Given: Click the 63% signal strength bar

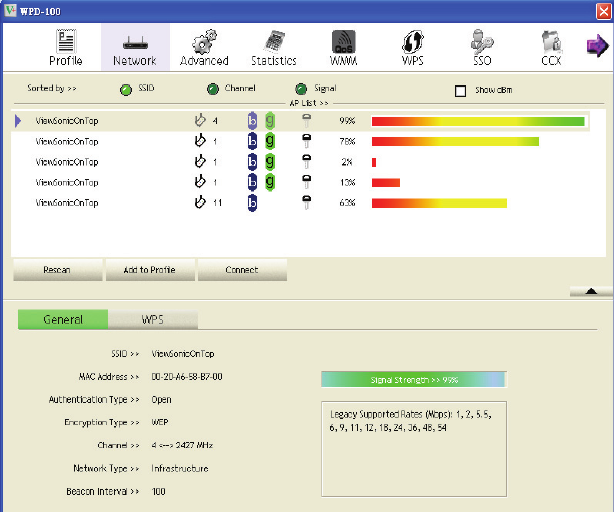Looking at the screenshot, I should point(439,203).
